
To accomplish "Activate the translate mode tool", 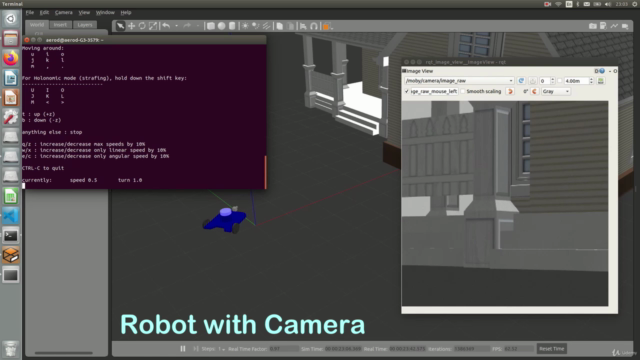I will (x=131, y=26).
